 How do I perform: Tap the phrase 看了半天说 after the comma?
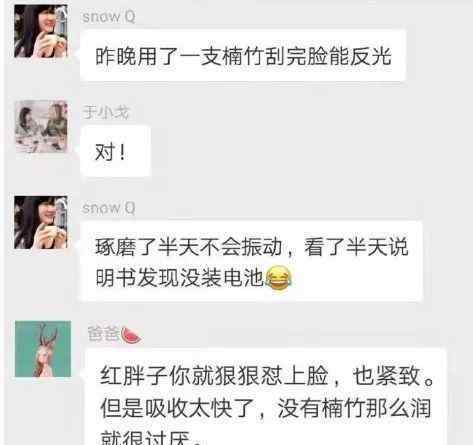pyautogui.click(x=356, y=247)
